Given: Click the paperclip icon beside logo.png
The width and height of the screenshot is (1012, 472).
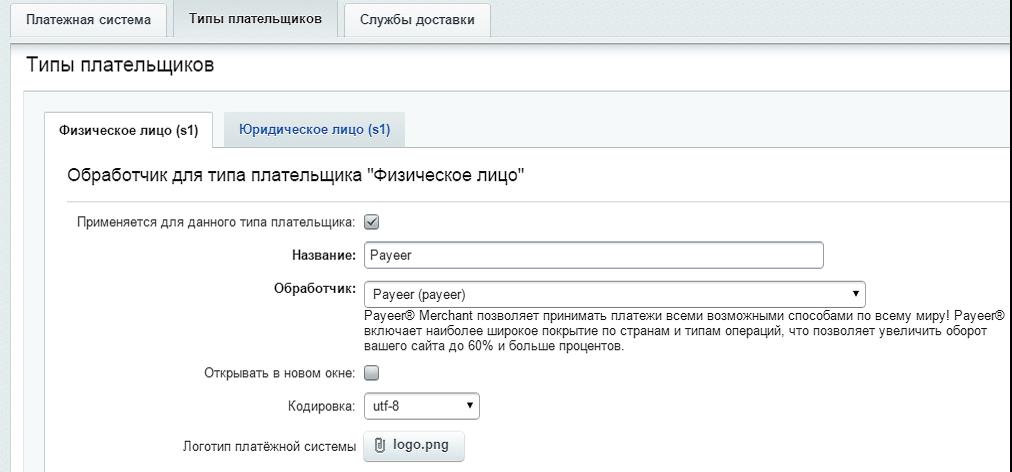Looking at the screenshot, I should (x=380, y=446).
